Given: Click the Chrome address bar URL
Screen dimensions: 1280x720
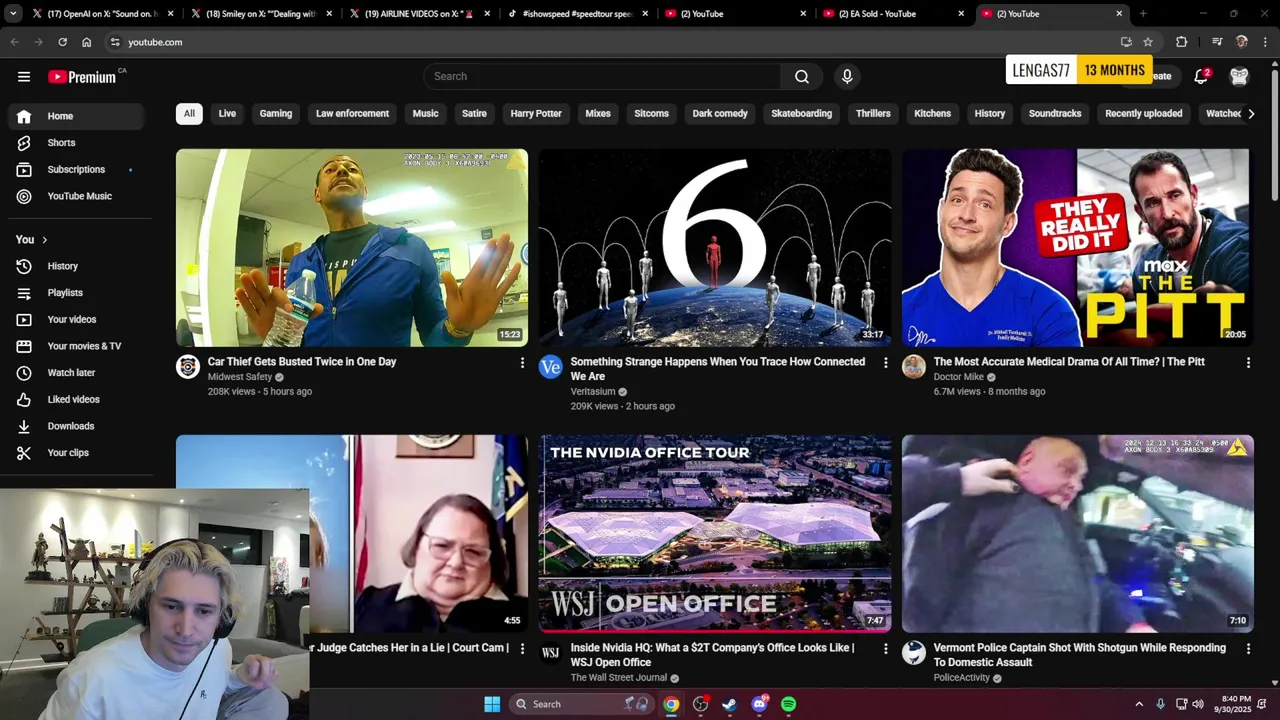Looking at the screenshot, I should tap(155, 42).
